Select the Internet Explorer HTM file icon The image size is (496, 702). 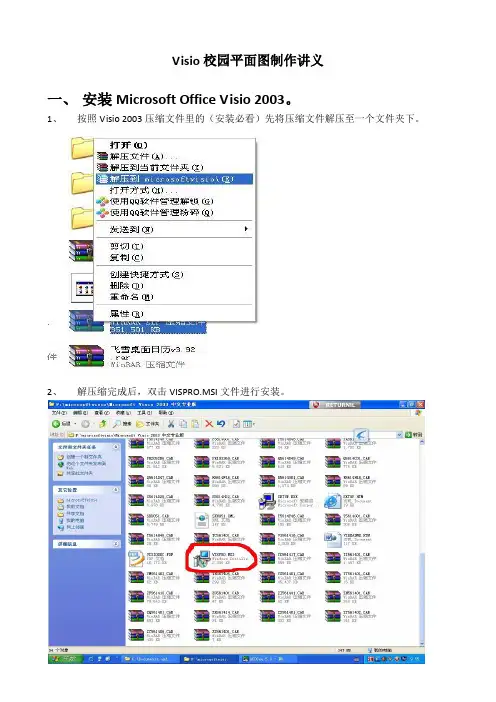pos(333,501)
